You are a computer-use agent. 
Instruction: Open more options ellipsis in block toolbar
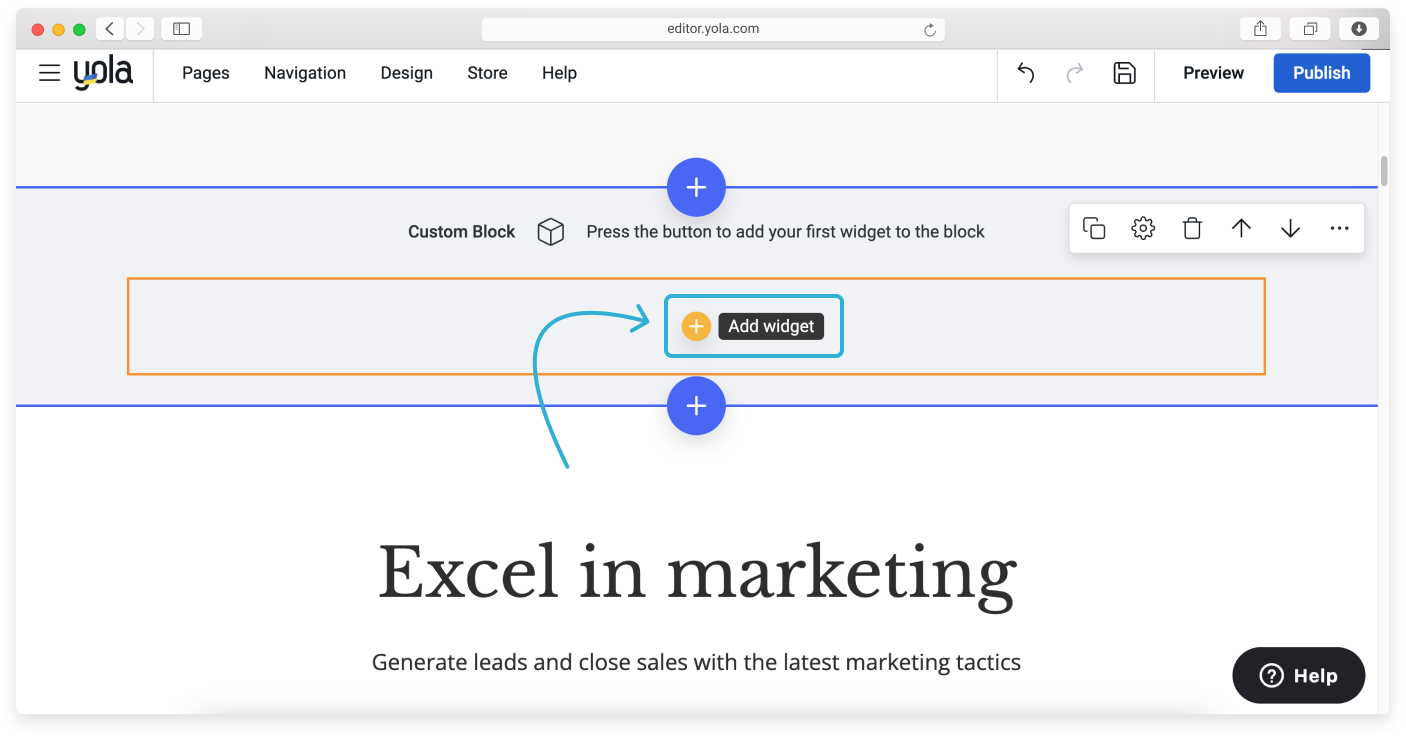coord(1339,229)
